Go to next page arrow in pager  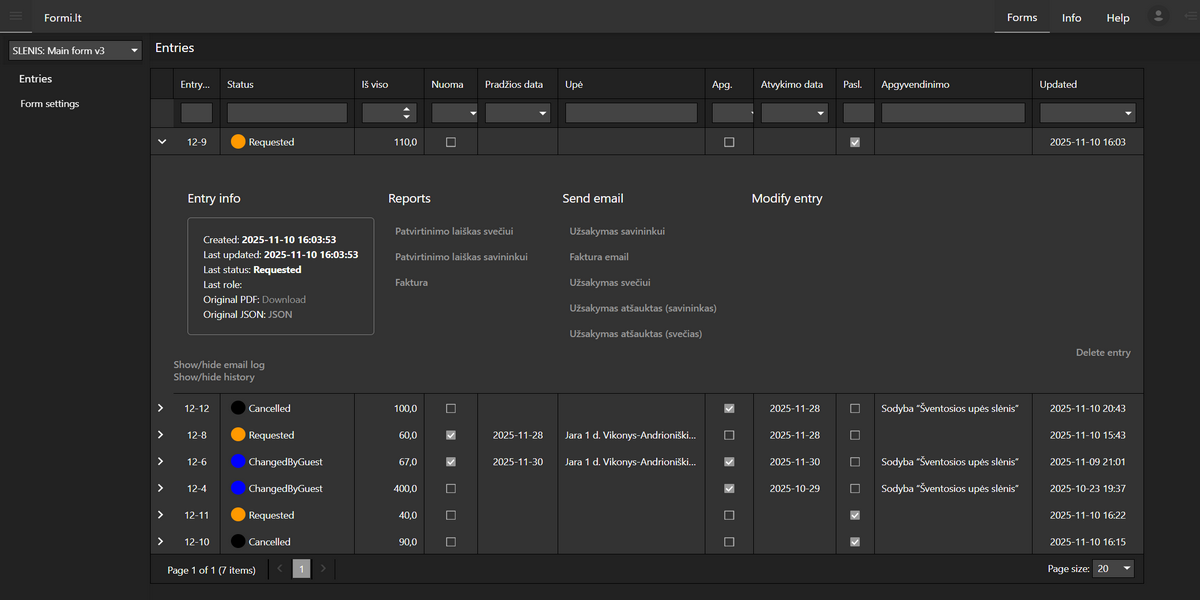(x=323, y=569)
